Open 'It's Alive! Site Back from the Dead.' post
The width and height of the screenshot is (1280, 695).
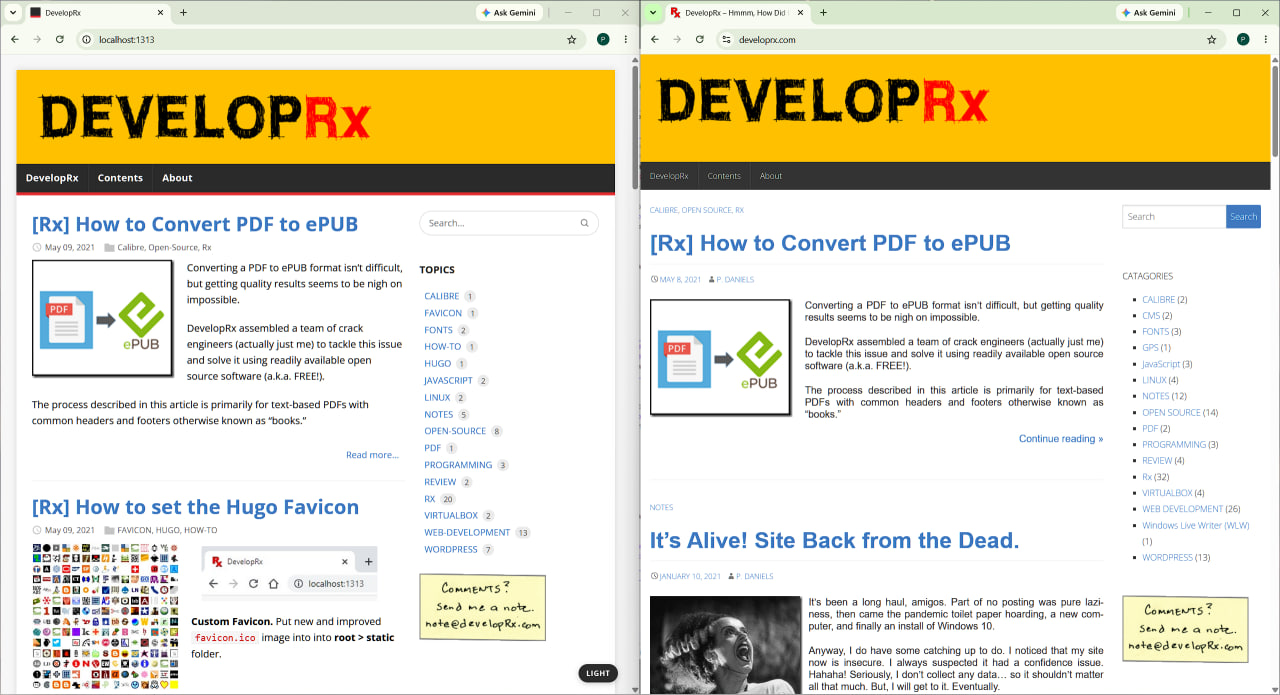[x=834, y=541]
